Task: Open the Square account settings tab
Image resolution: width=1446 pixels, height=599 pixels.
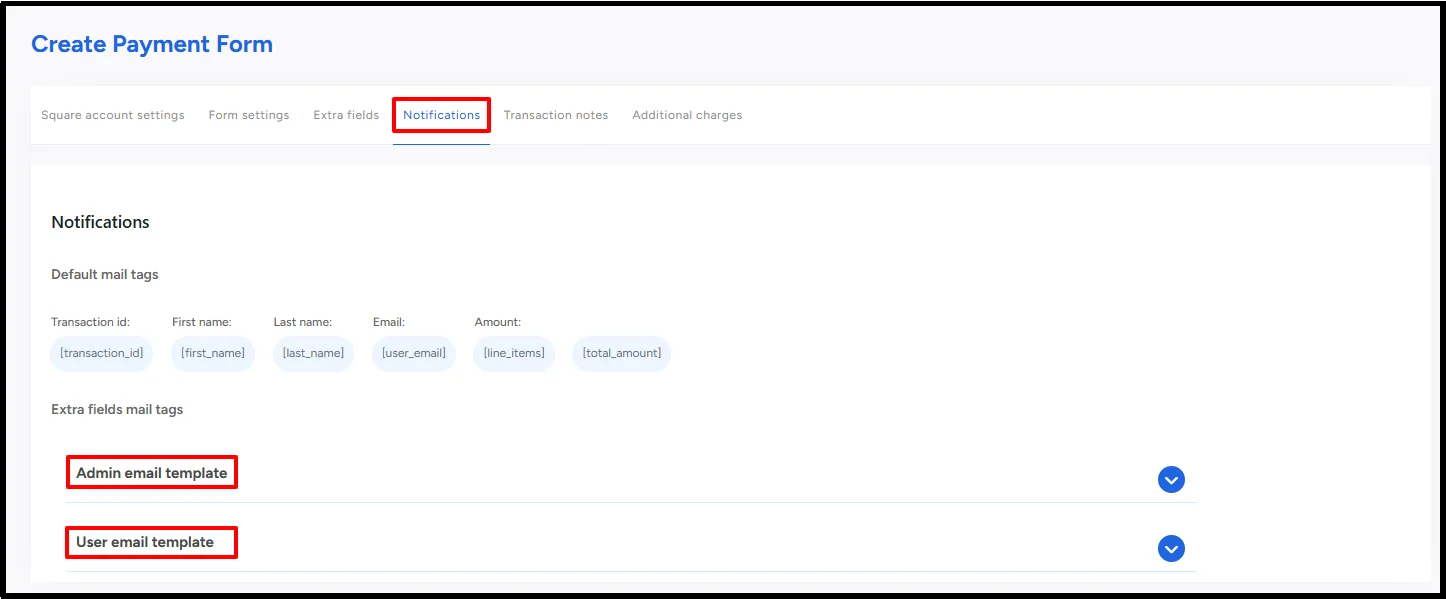Action: pos(113,115)
